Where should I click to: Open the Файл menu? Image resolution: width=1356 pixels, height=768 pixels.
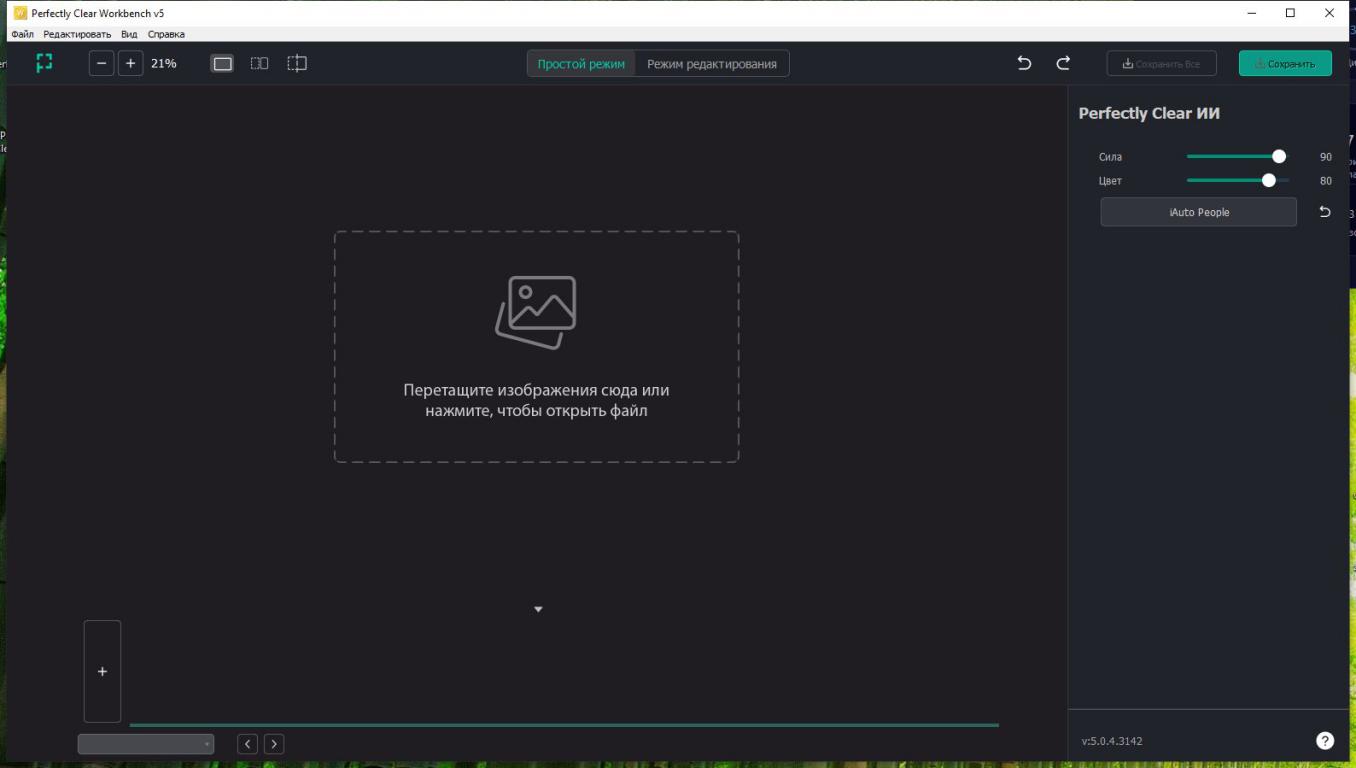click(22, 34)
